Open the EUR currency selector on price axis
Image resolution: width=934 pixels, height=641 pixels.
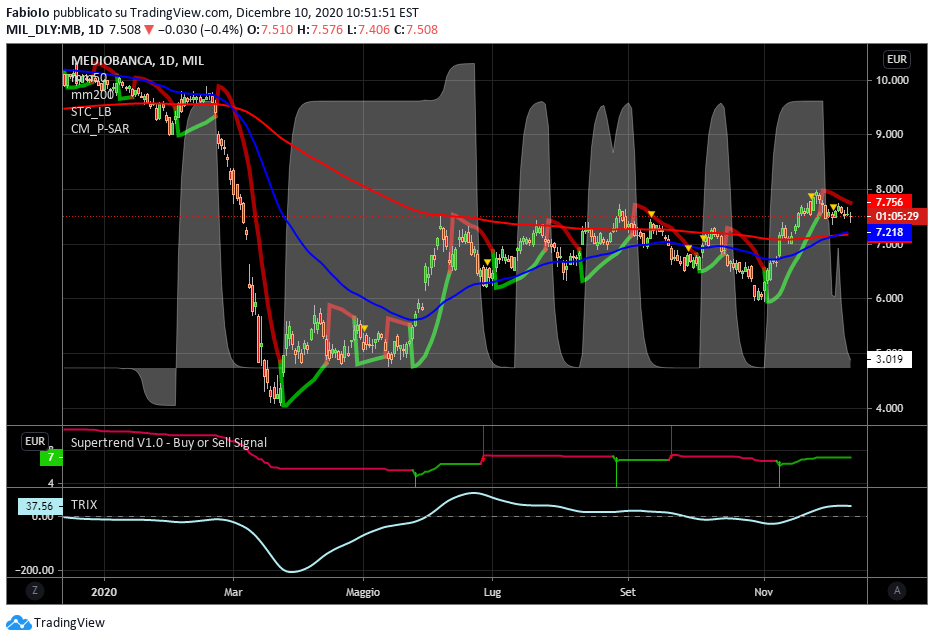(x=896, y=59)
